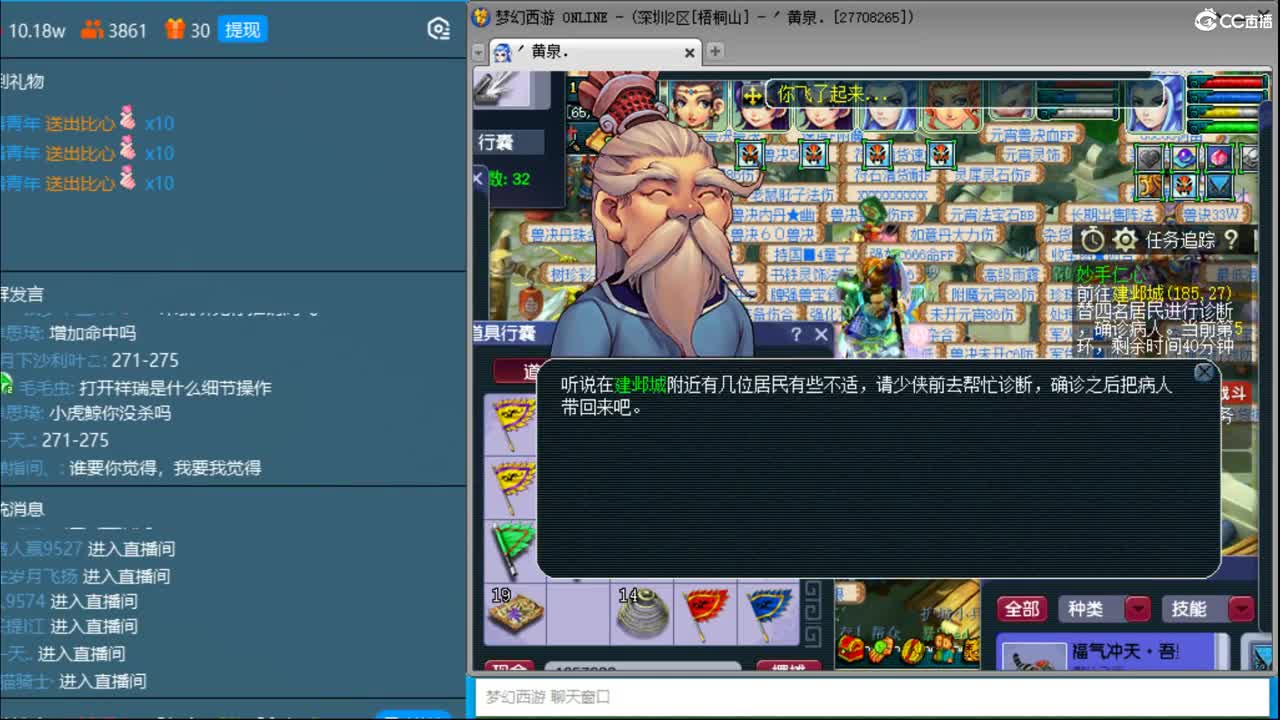Viewport: 1280px width, 720px height.
Task: Close left side panel with X
Action: [x=477, y=179]
